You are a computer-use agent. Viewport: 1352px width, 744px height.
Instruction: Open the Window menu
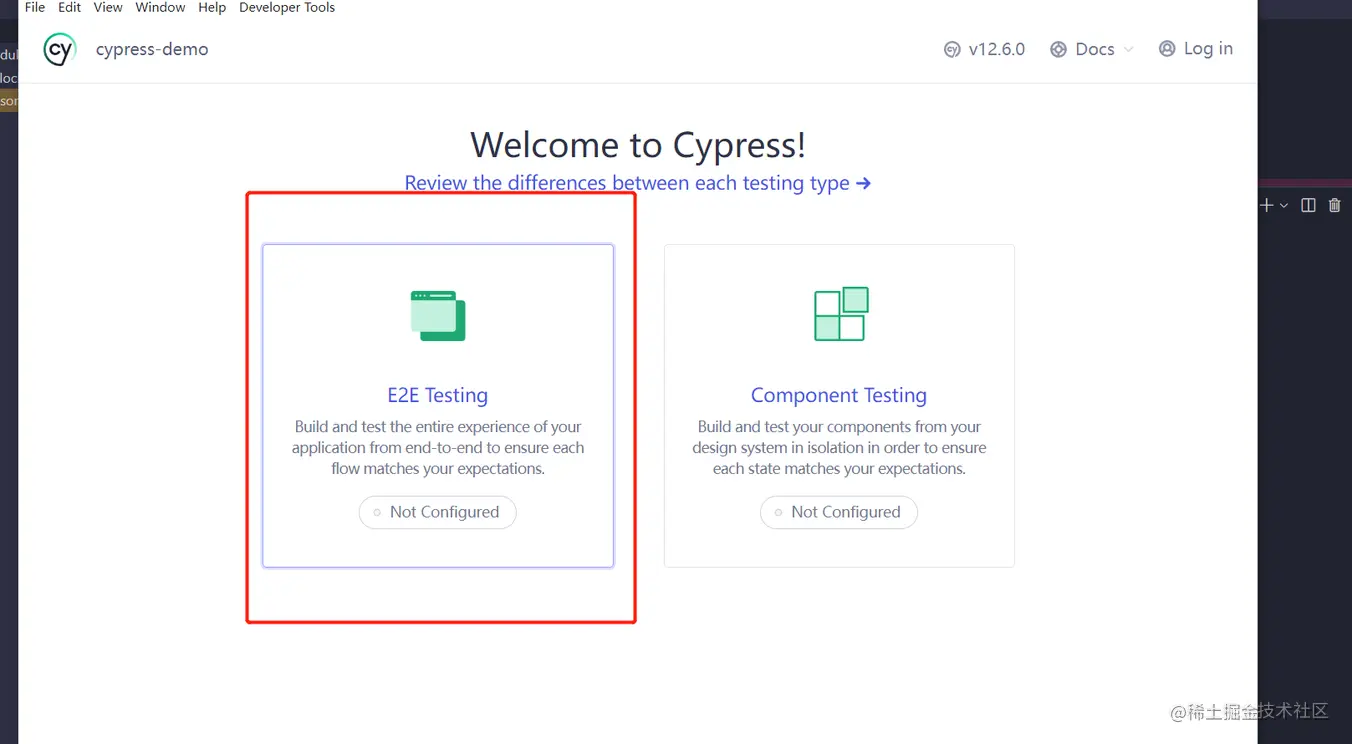click(x=160, y=7)
